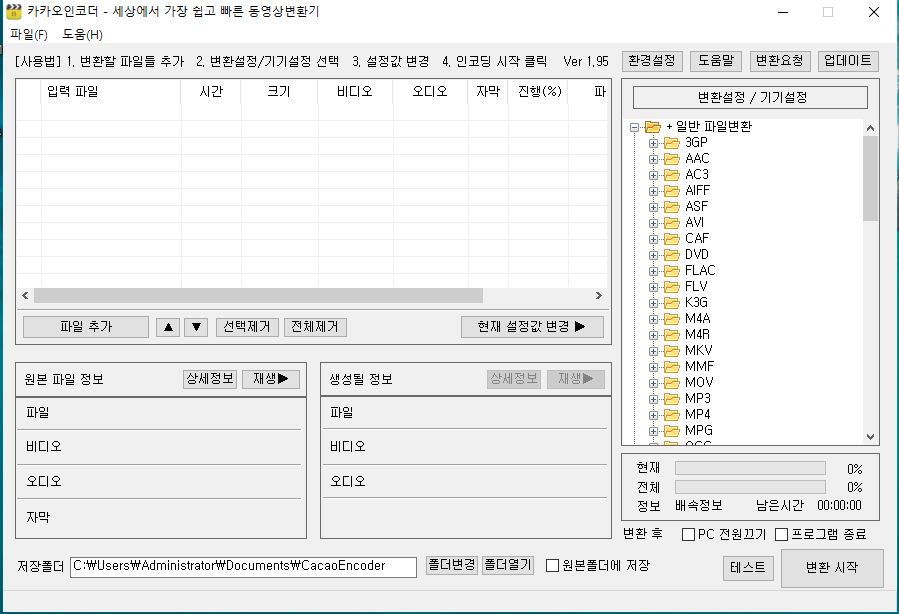Click the FLAC folder icon

tap(671, 271)
